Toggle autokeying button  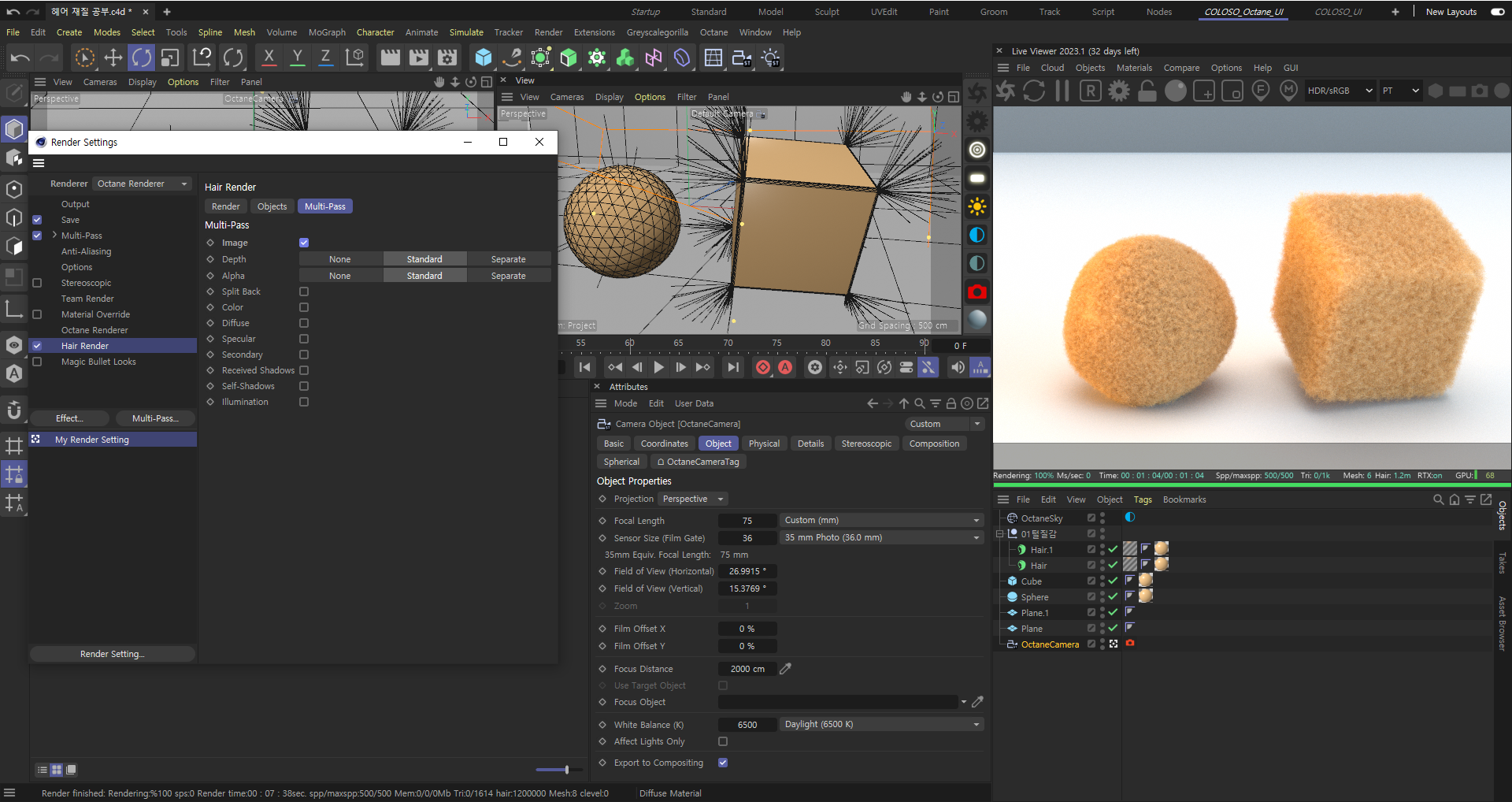(785, 367)
